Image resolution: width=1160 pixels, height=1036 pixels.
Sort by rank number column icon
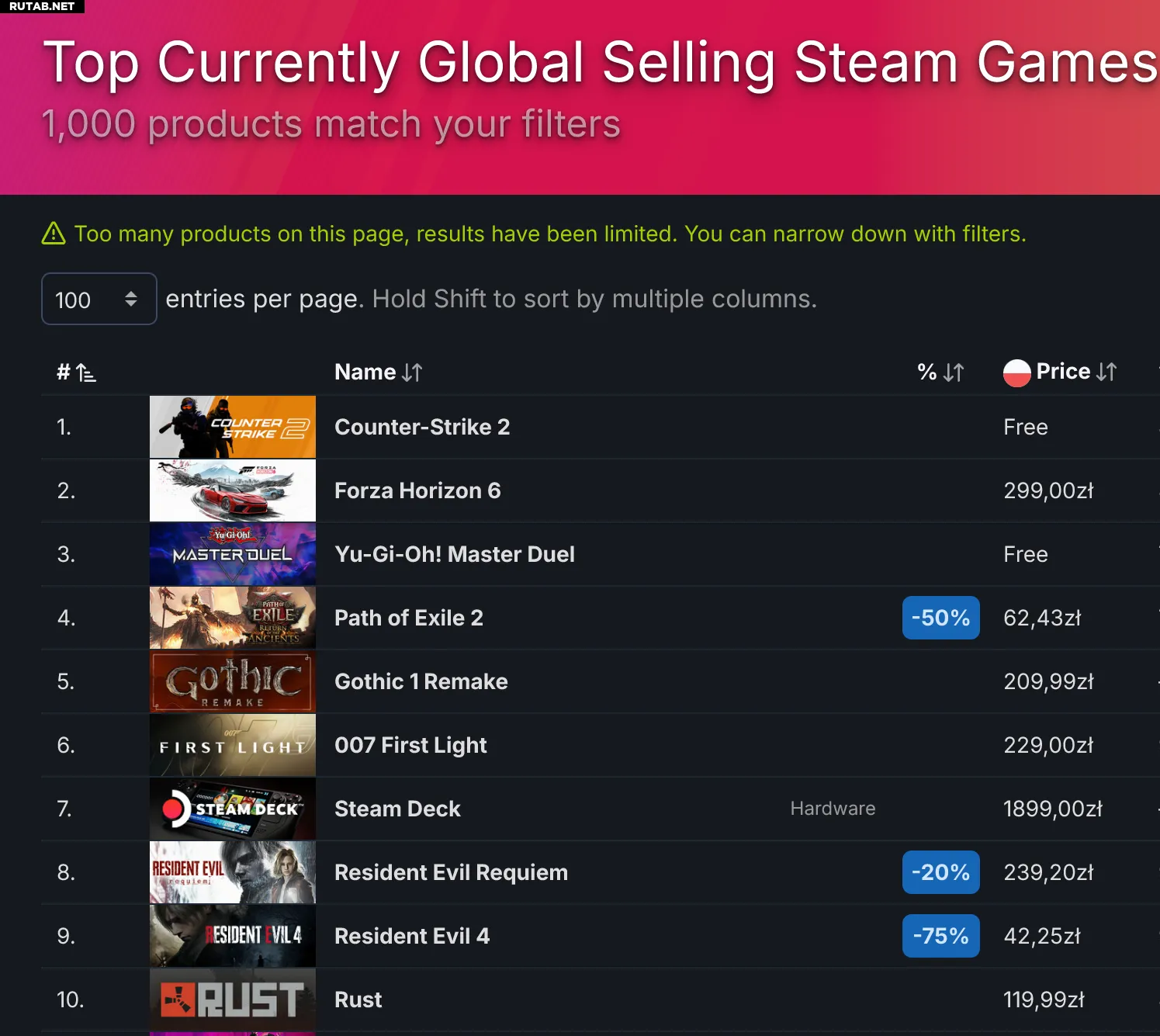pos(86,373)
